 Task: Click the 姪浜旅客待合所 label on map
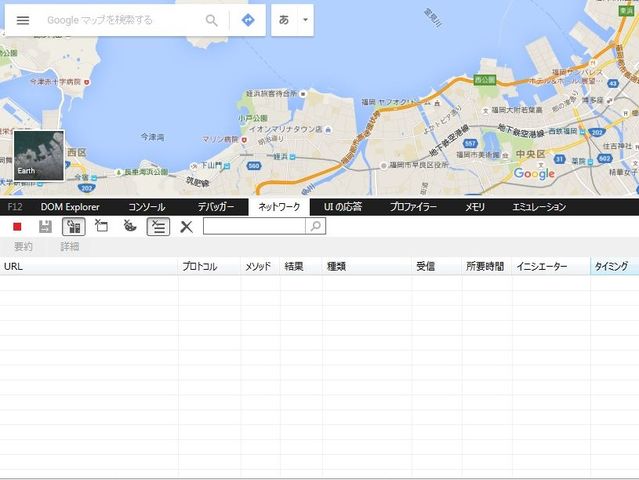point(271,94)
